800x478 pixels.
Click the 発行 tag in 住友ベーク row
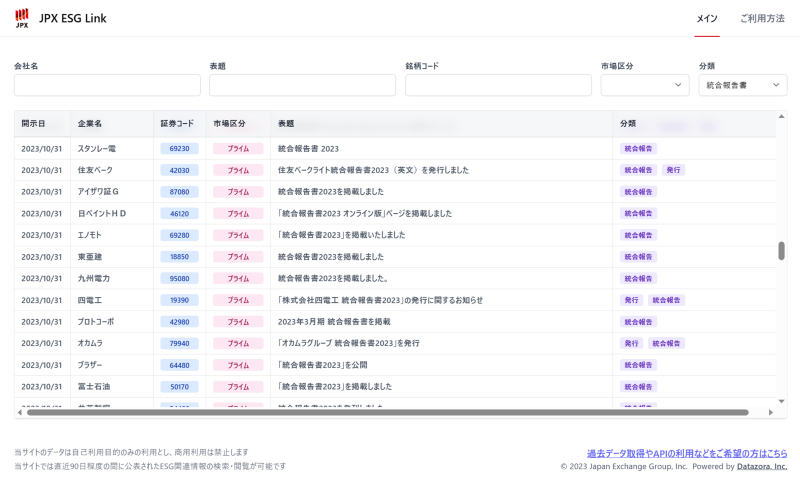click(674, 170)
